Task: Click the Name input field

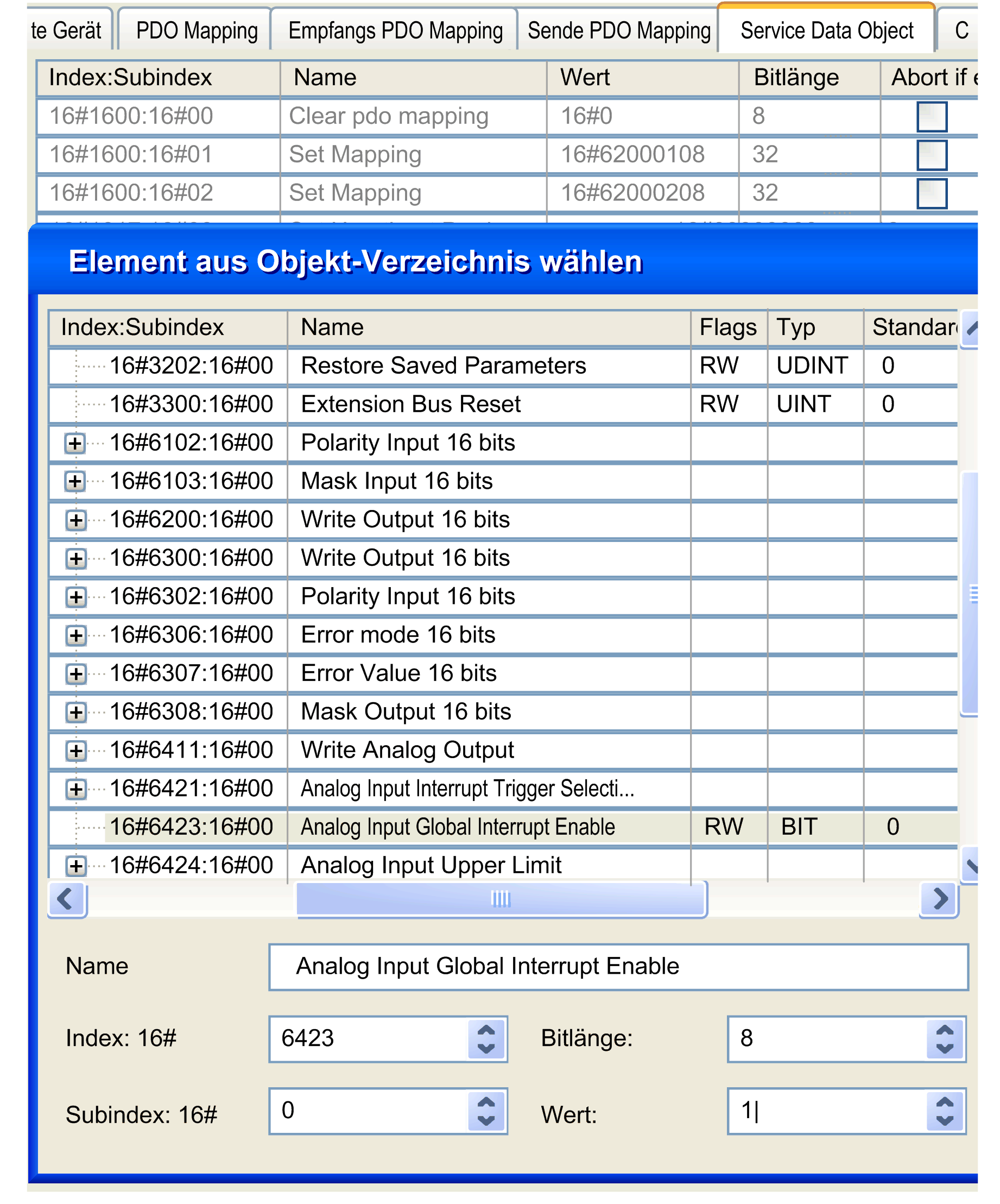Action: tap(618, 967)
